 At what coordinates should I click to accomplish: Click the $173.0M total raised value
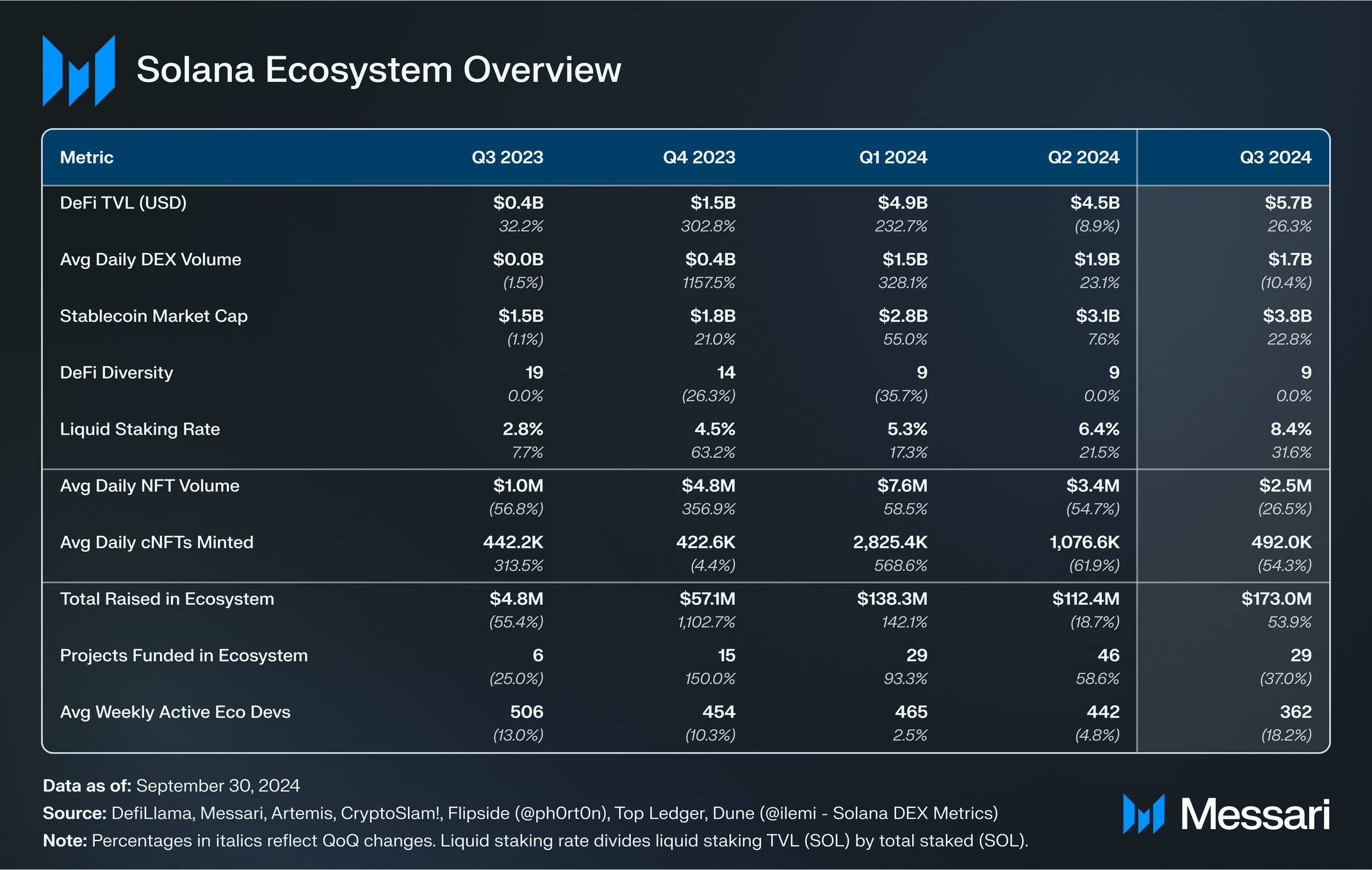coord(1276,599)
